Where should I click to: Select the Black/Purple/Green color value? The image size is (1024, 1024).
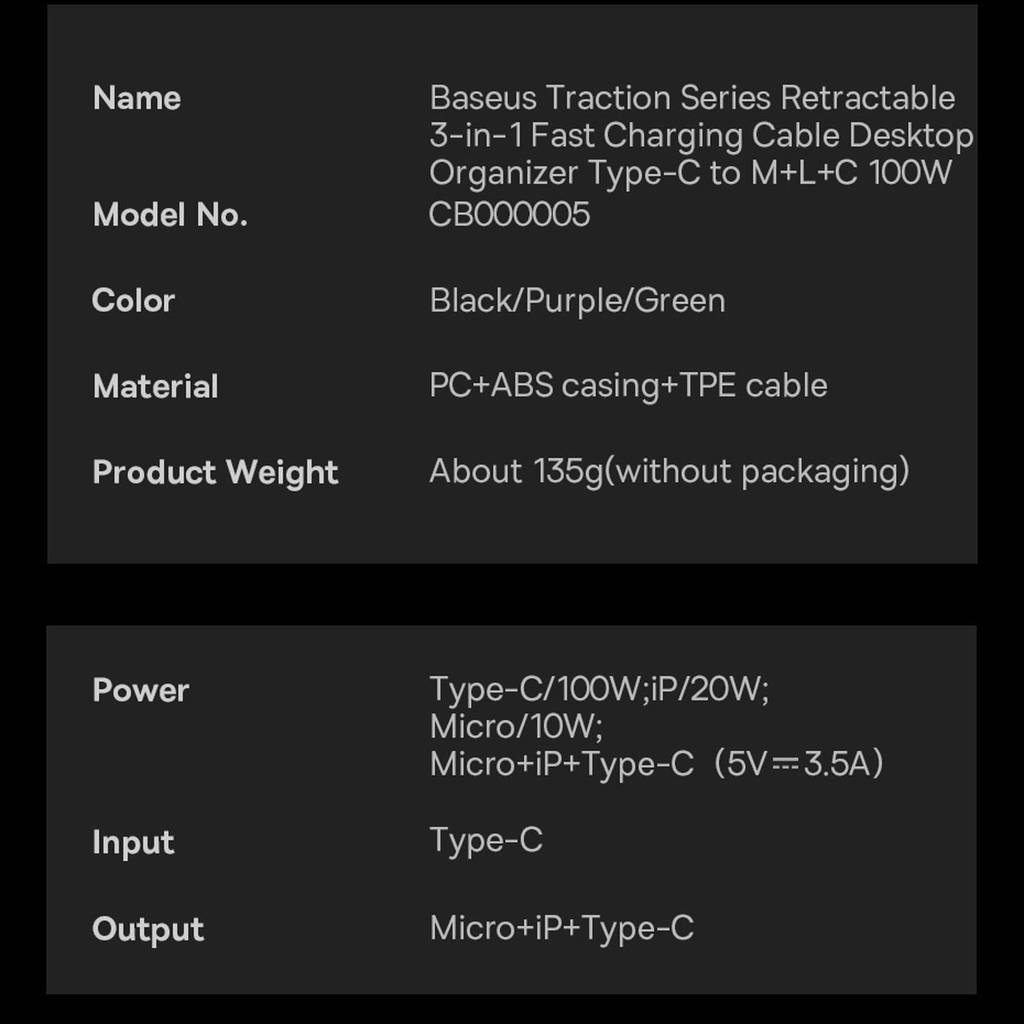(577, 300)
